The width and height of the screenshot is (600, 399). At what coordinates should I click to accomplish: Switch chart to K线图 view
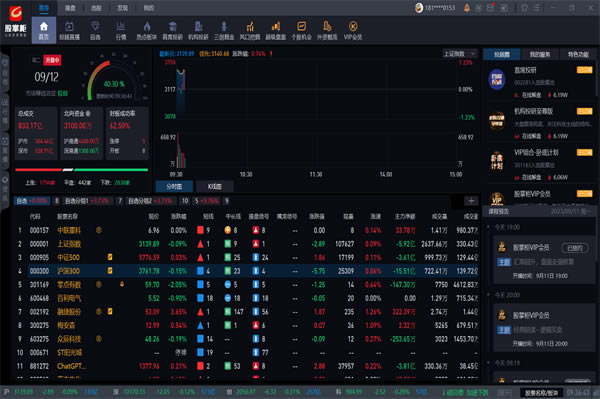pyautogui.click(x=214, y=186)
